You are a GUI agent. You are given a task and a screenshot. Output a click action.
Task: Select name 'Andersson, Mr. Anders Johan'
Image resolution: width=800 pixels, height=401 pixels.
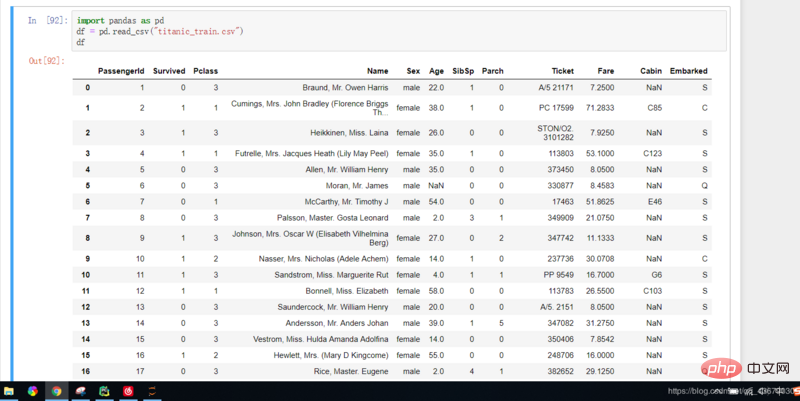point(337,323)
